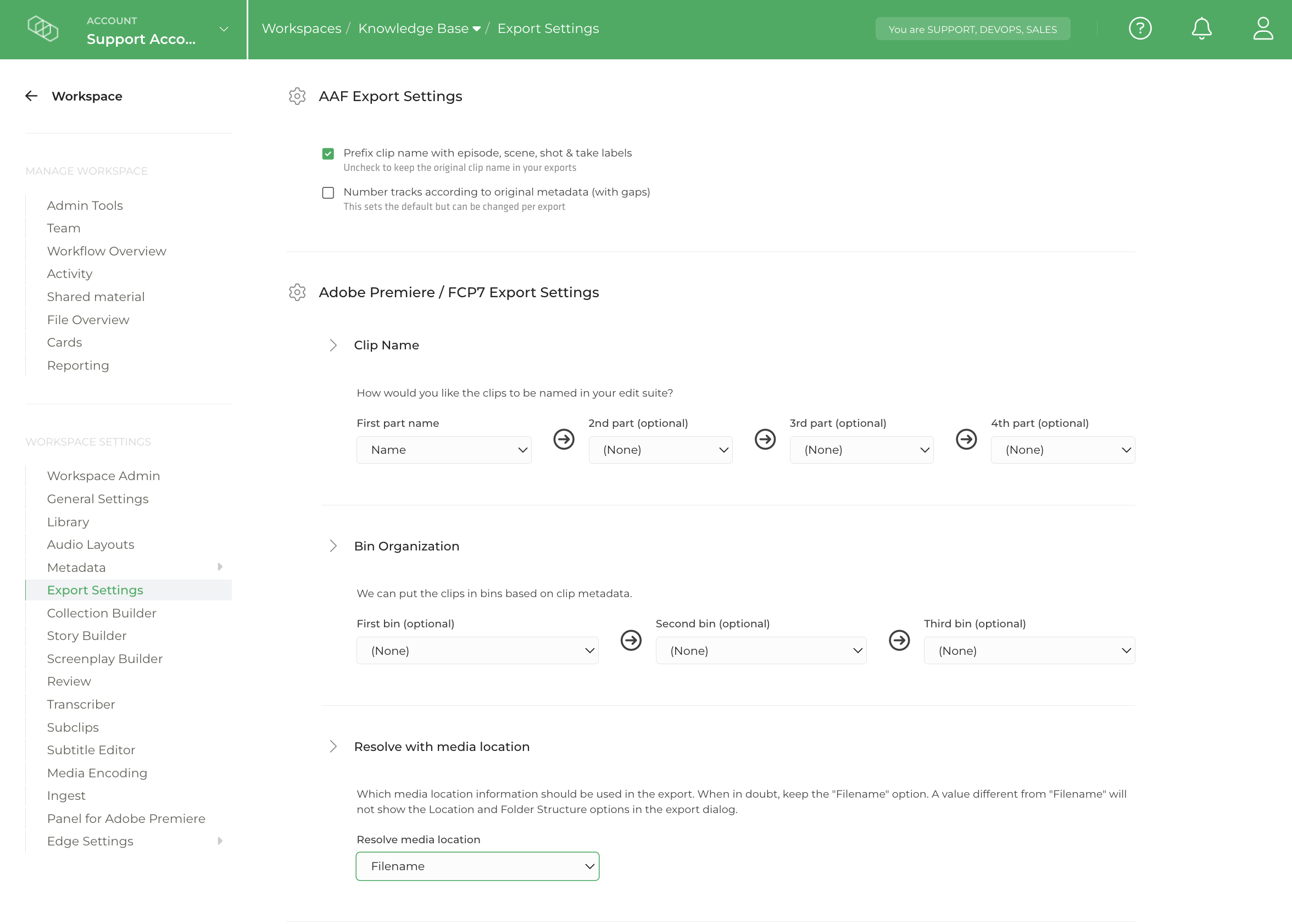The height and width of the screenshot is (924, 1292).
Task: Open the help question mark icon
Action: click(1140, 29)
